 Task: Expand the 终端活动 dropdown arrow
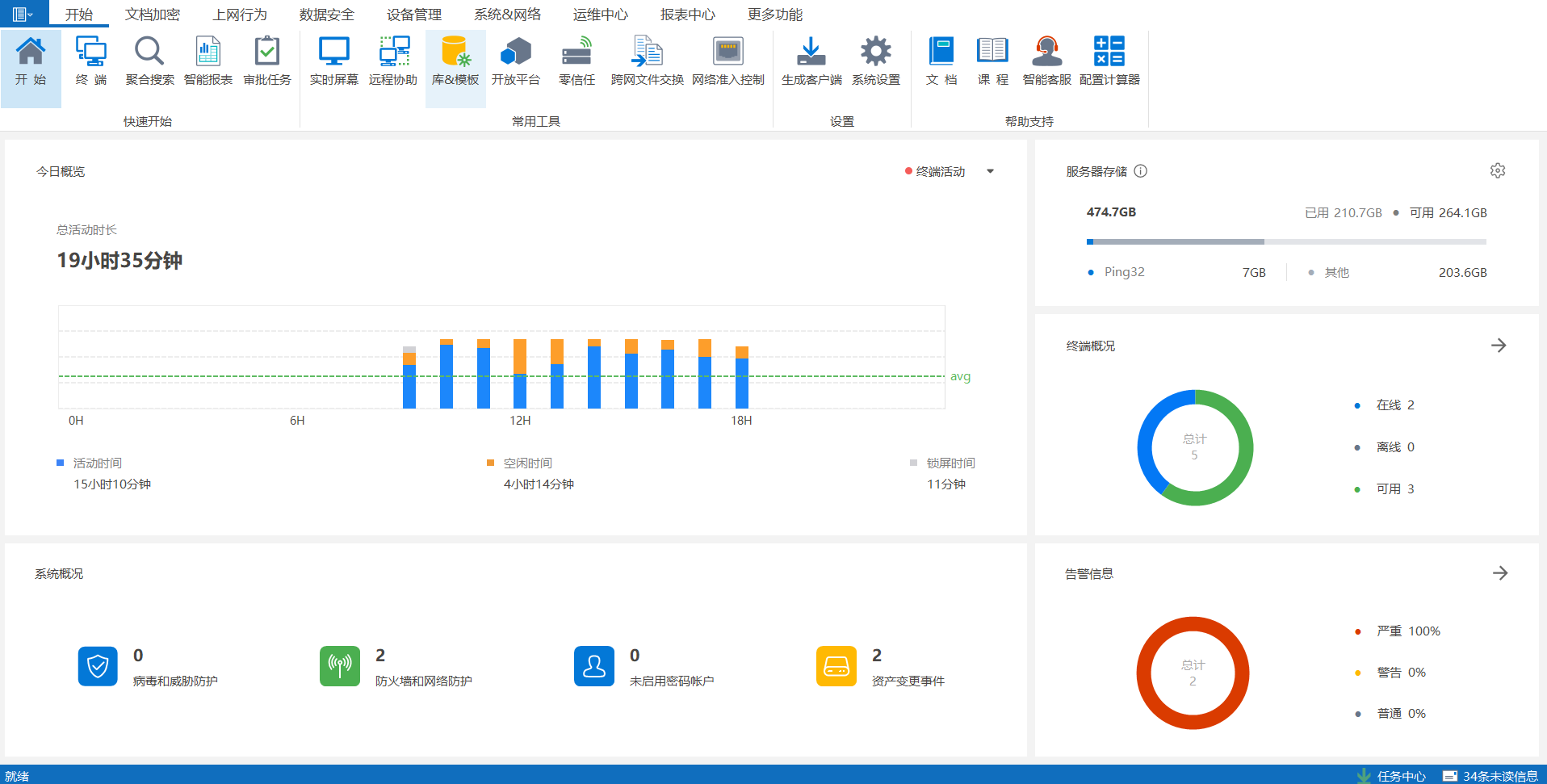(990, 171)
